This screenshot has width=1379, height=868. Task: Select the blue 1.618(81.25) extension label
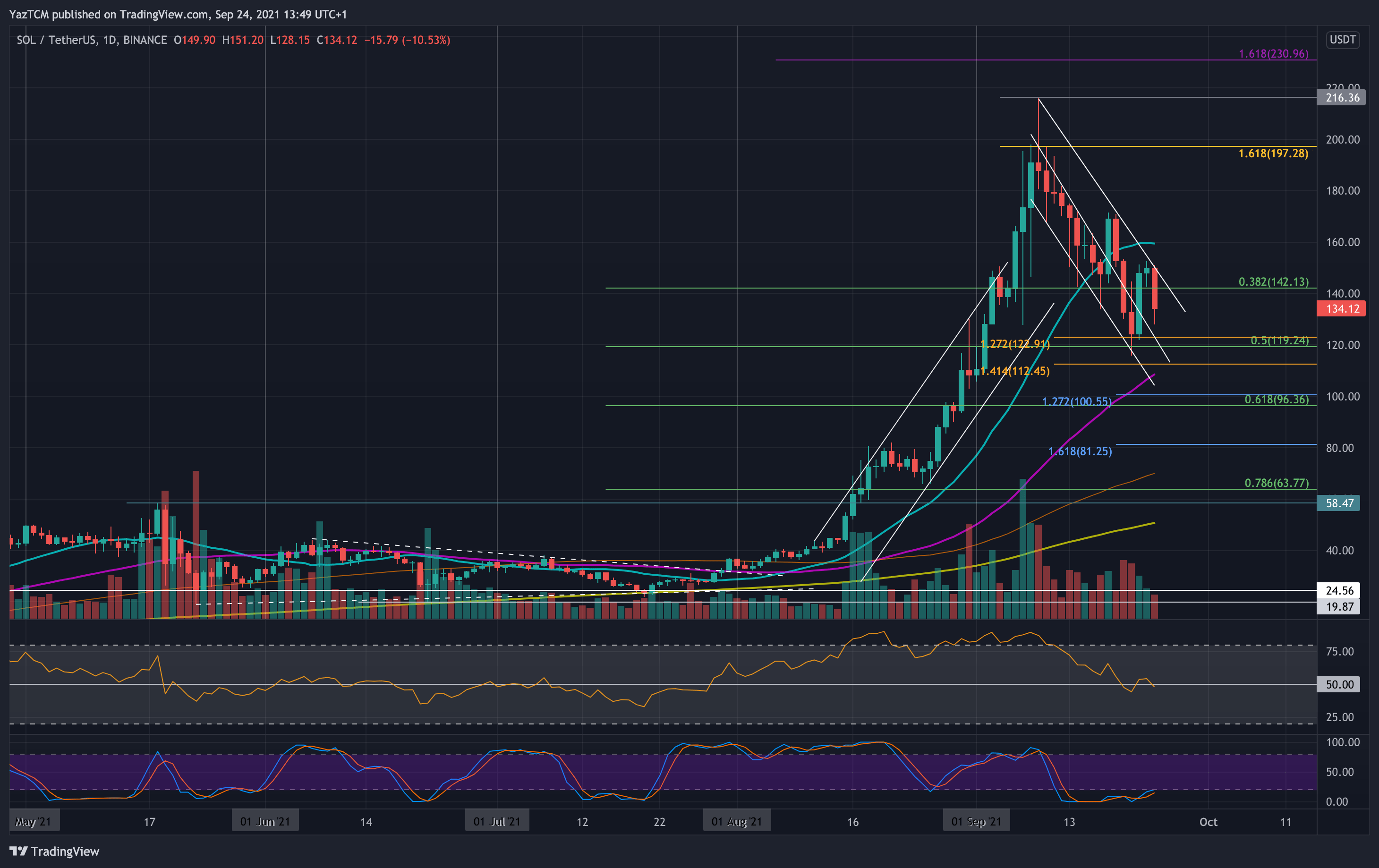[x=1080, y=452]
